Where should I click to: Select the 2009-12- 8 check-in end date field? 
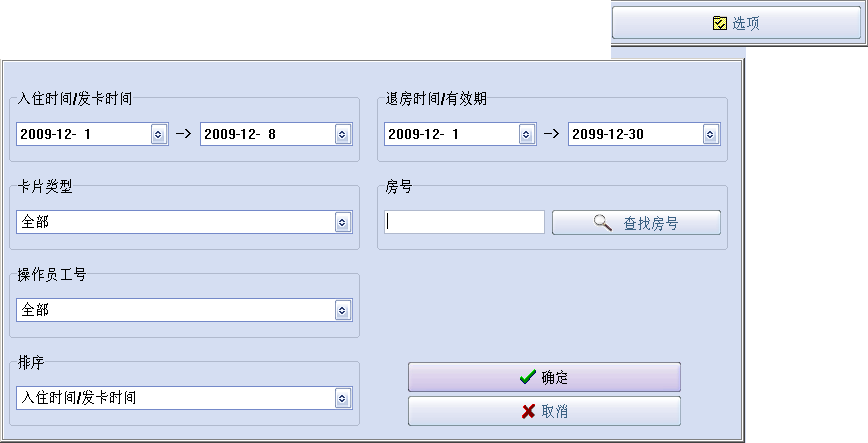pyautogui.click(x=276, y=134)
